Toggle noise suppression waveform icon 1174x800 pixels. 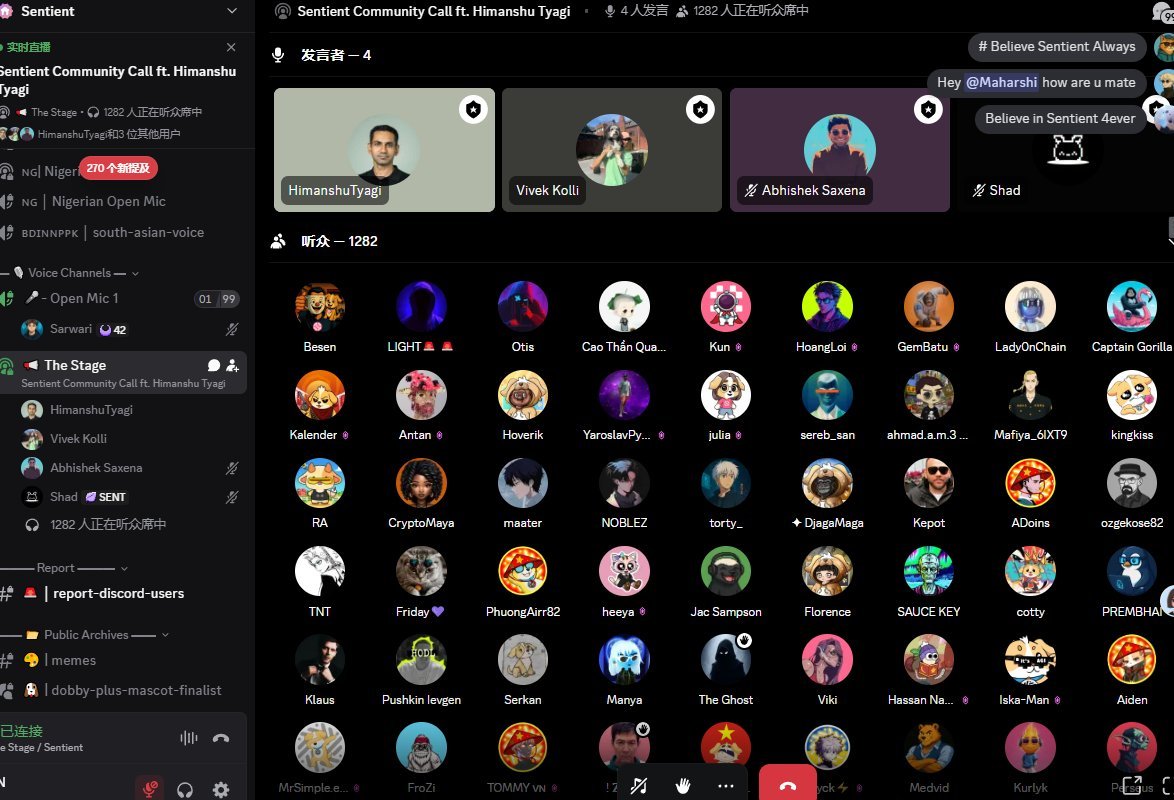click(189, 739)
